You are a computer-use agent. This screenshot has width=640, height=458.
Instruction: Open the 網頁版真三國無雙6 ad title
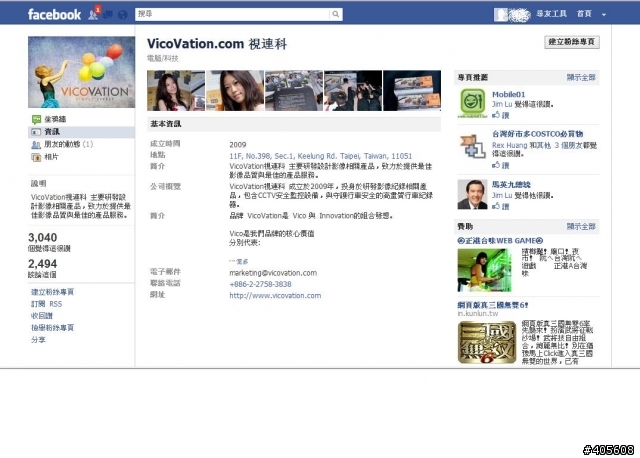493,305
